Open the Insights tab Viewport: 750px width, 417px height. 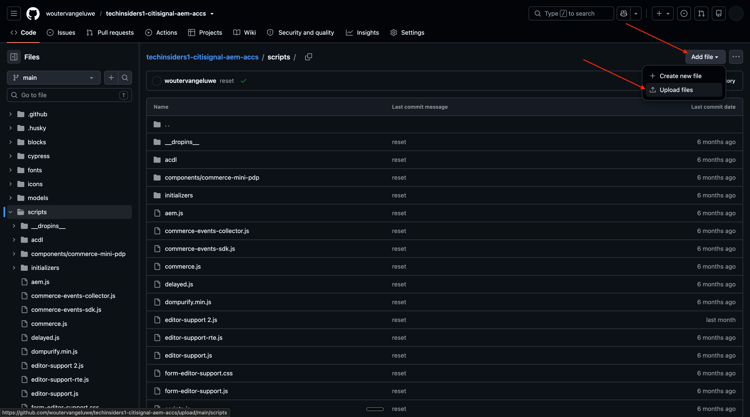click(363, 33)
